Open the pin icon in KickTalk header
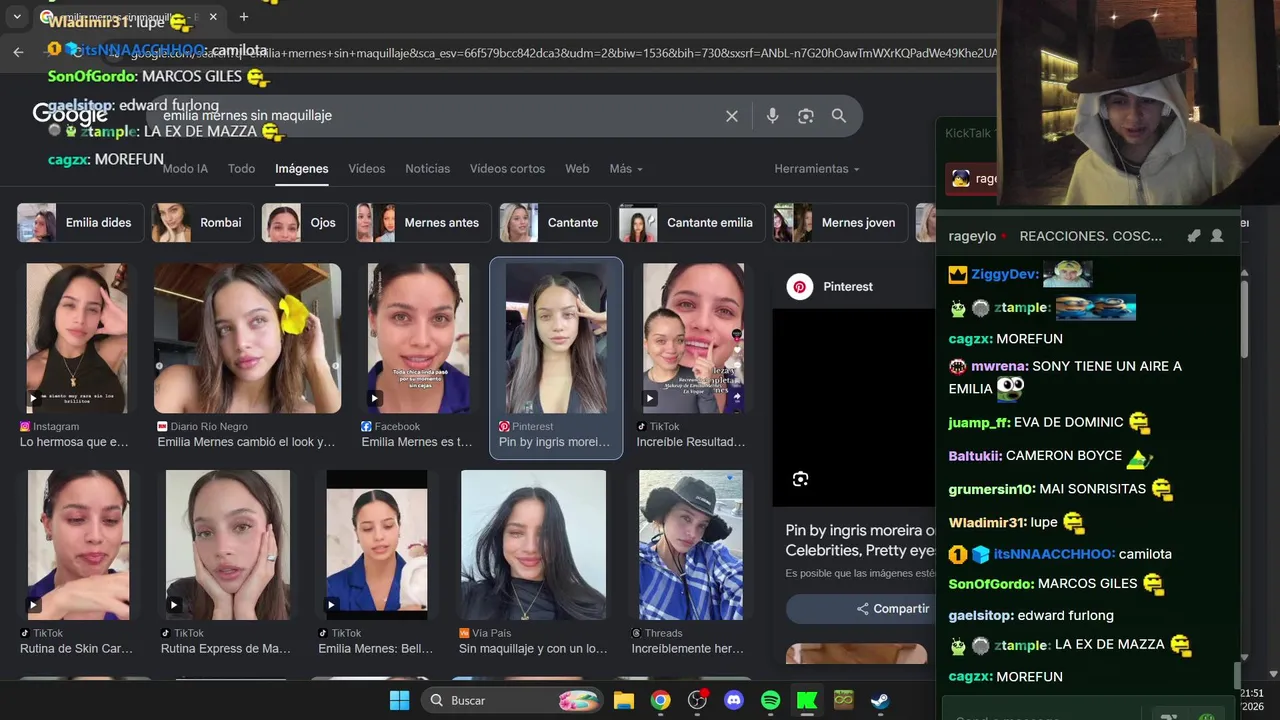1280x720 pixels. tap(1193, 236)
